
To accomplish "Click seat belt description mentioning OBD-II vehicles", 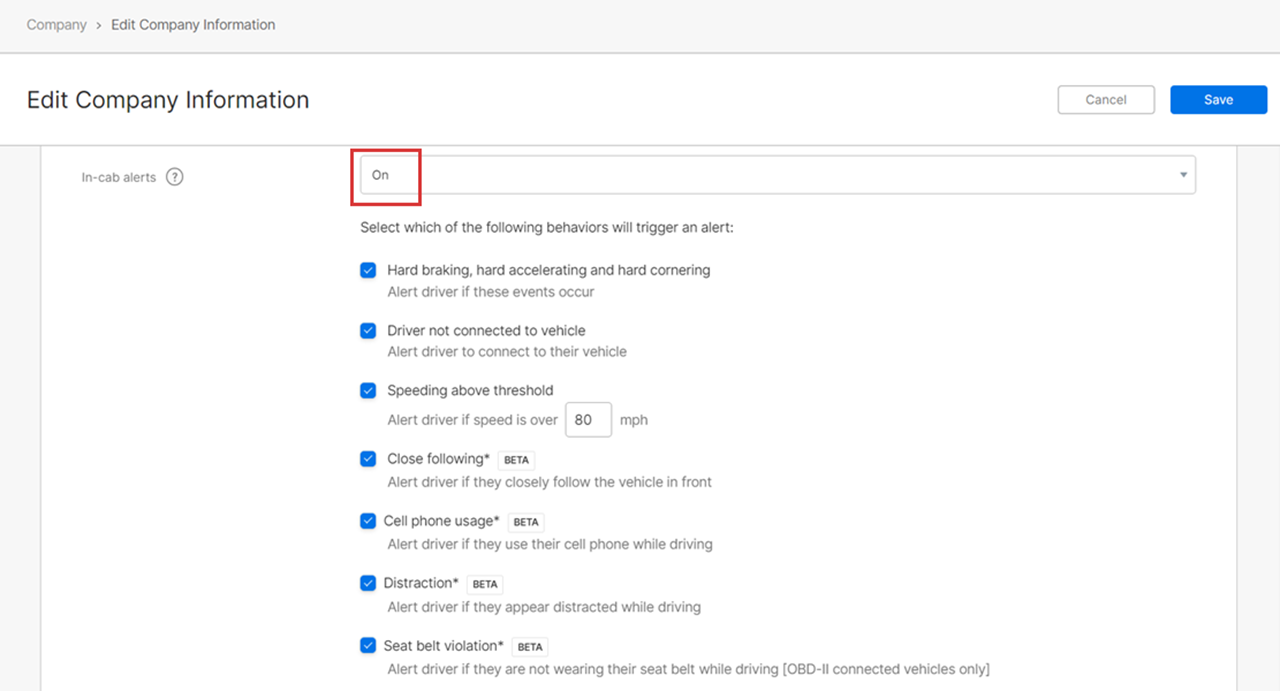I will click(x=688, y=669).
